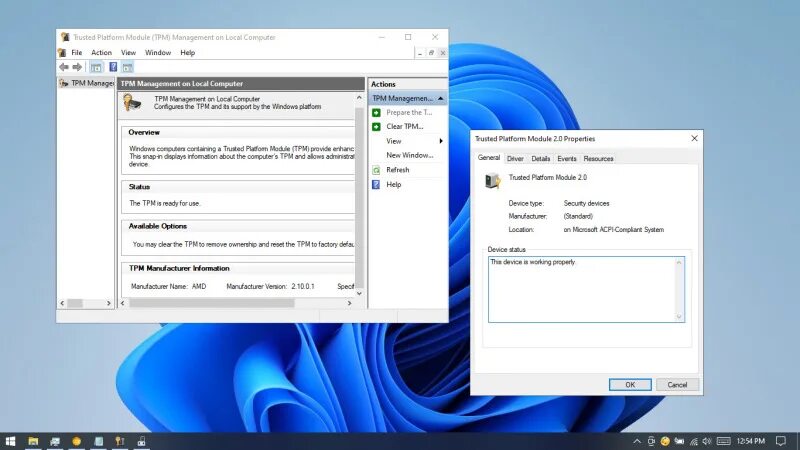Click the Forward arrow in TPM toolbar
The image size is (800, 450).
click(77, 67)
